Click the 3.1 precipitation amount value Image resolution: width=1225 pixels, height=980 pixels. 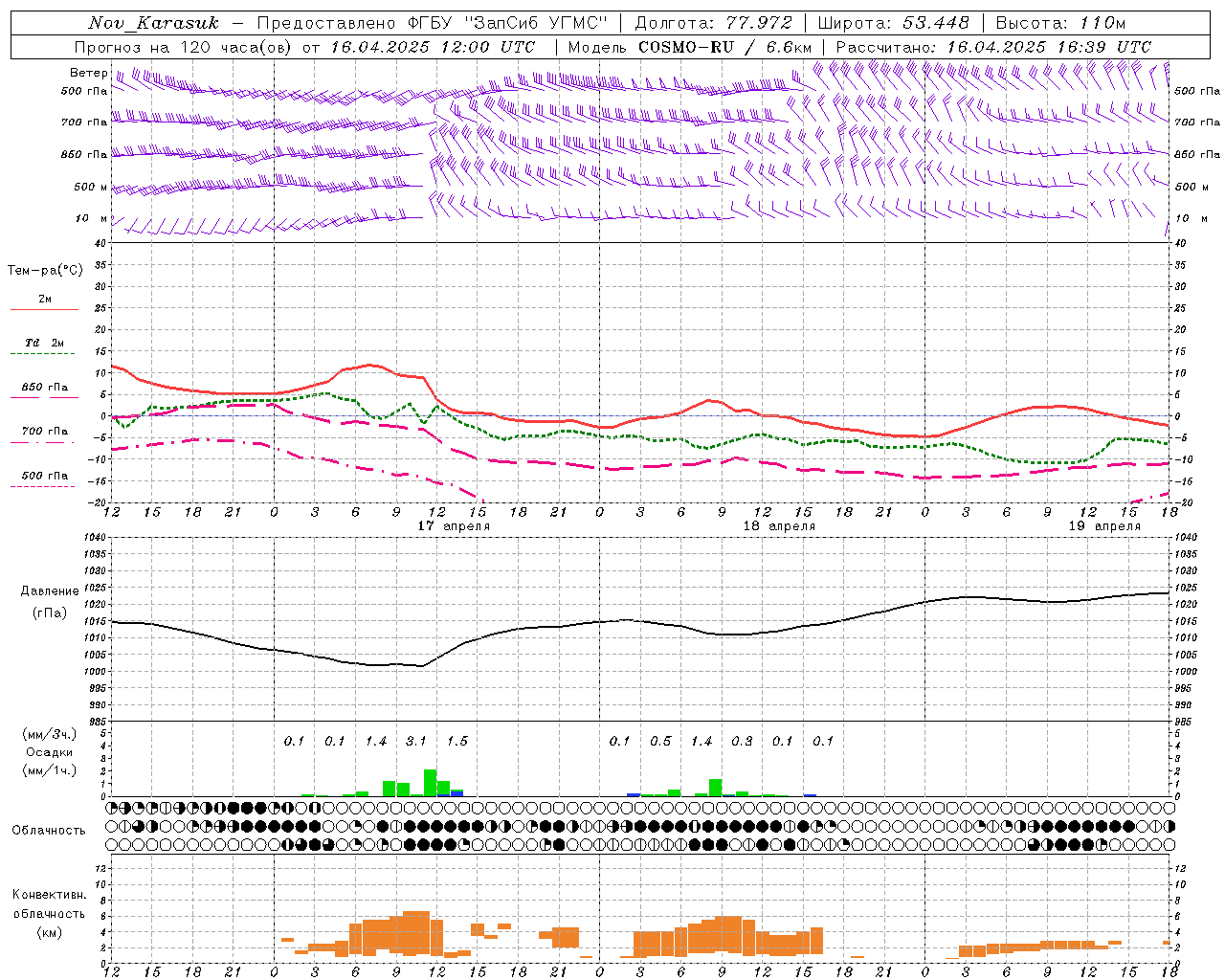tap(416, 742)
